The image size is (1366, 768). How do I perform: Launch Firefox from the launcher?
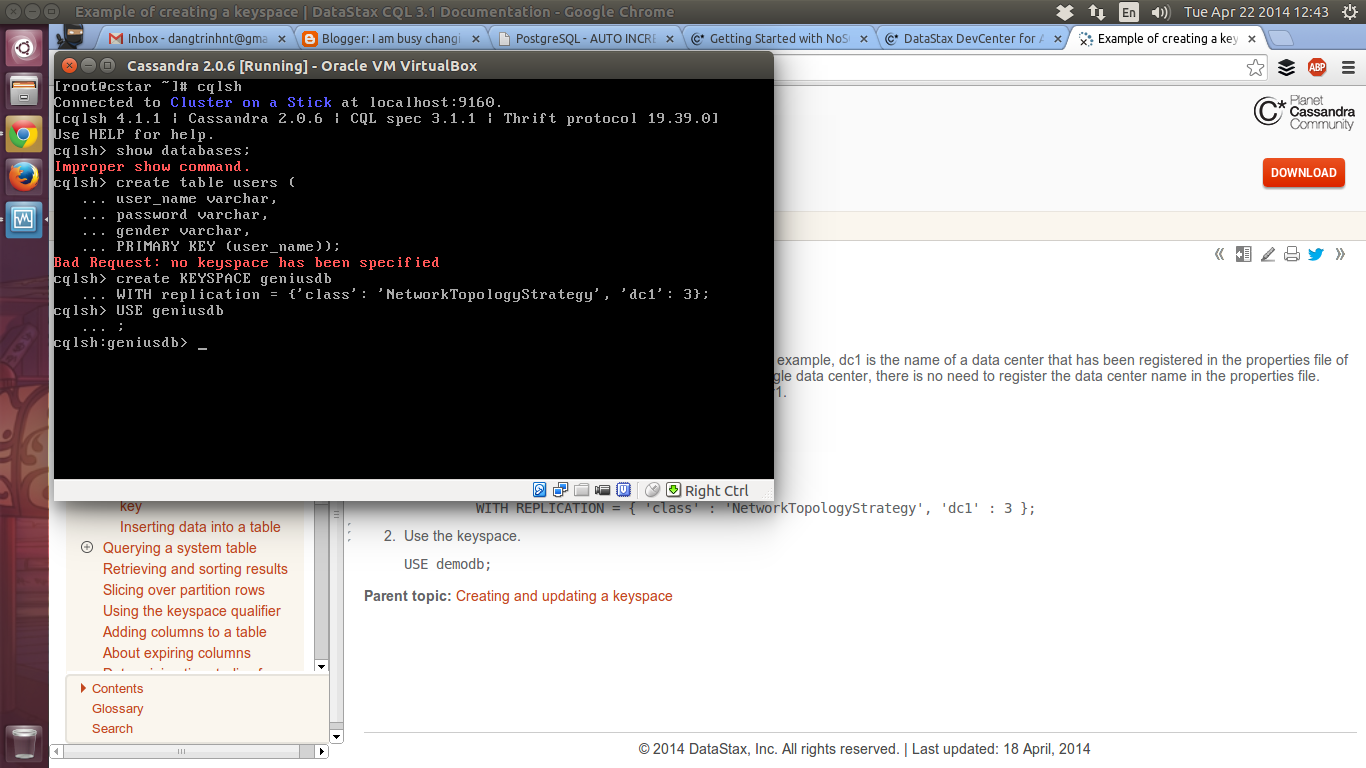click(24, 177)
